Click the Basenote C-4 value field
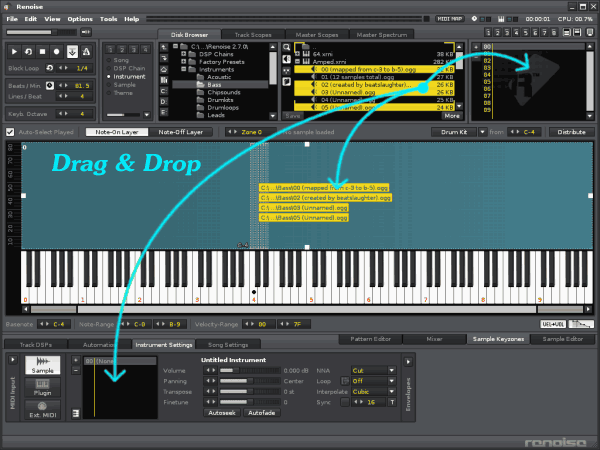The height and width of the screenshot is (450, 600). pos(59,324)
